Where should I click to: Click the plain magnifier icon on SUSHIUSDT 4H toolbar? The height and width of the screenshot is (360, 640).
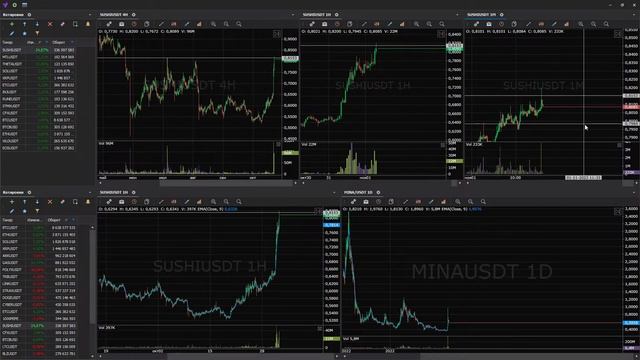(239, 24)
